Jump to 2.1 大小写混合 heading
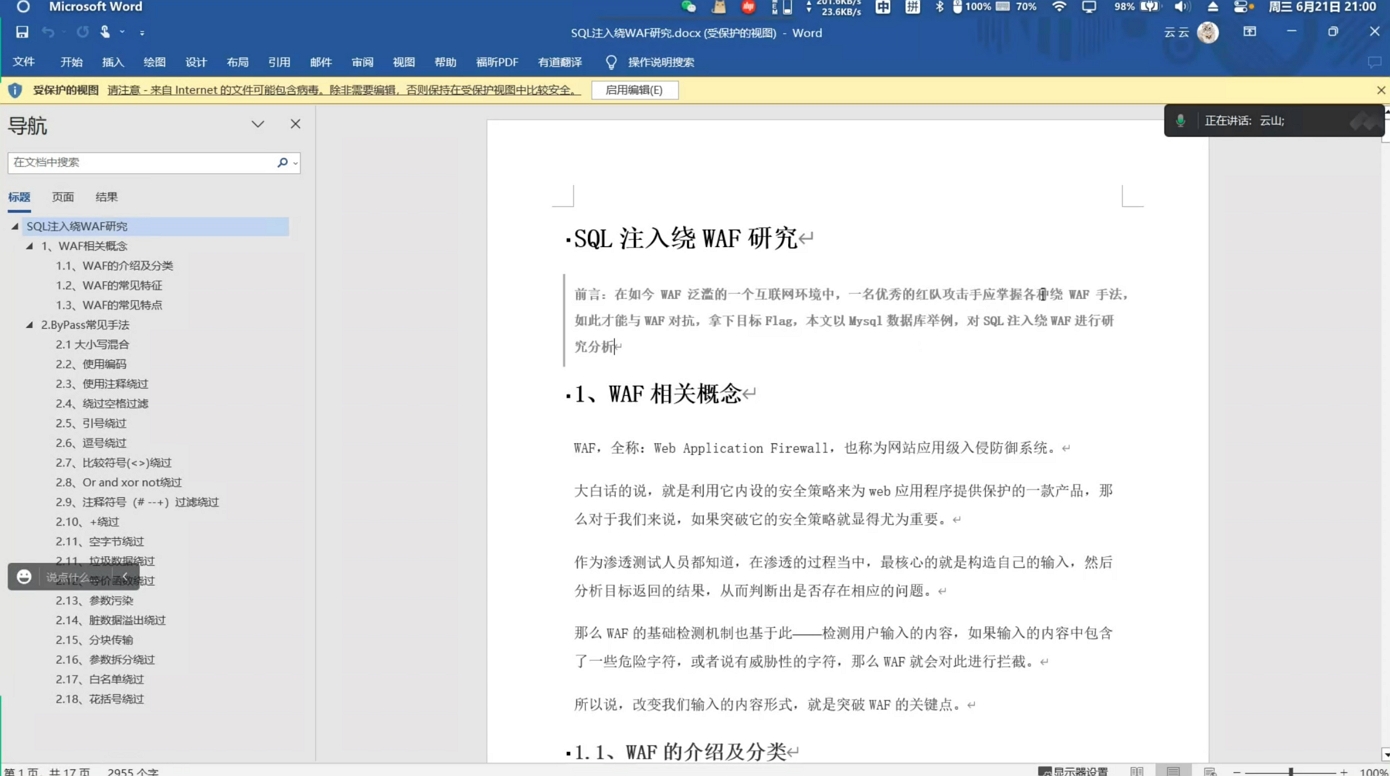Image resolution: width=1390 pixels, height=776 pixels. click(x=92, y=344)
